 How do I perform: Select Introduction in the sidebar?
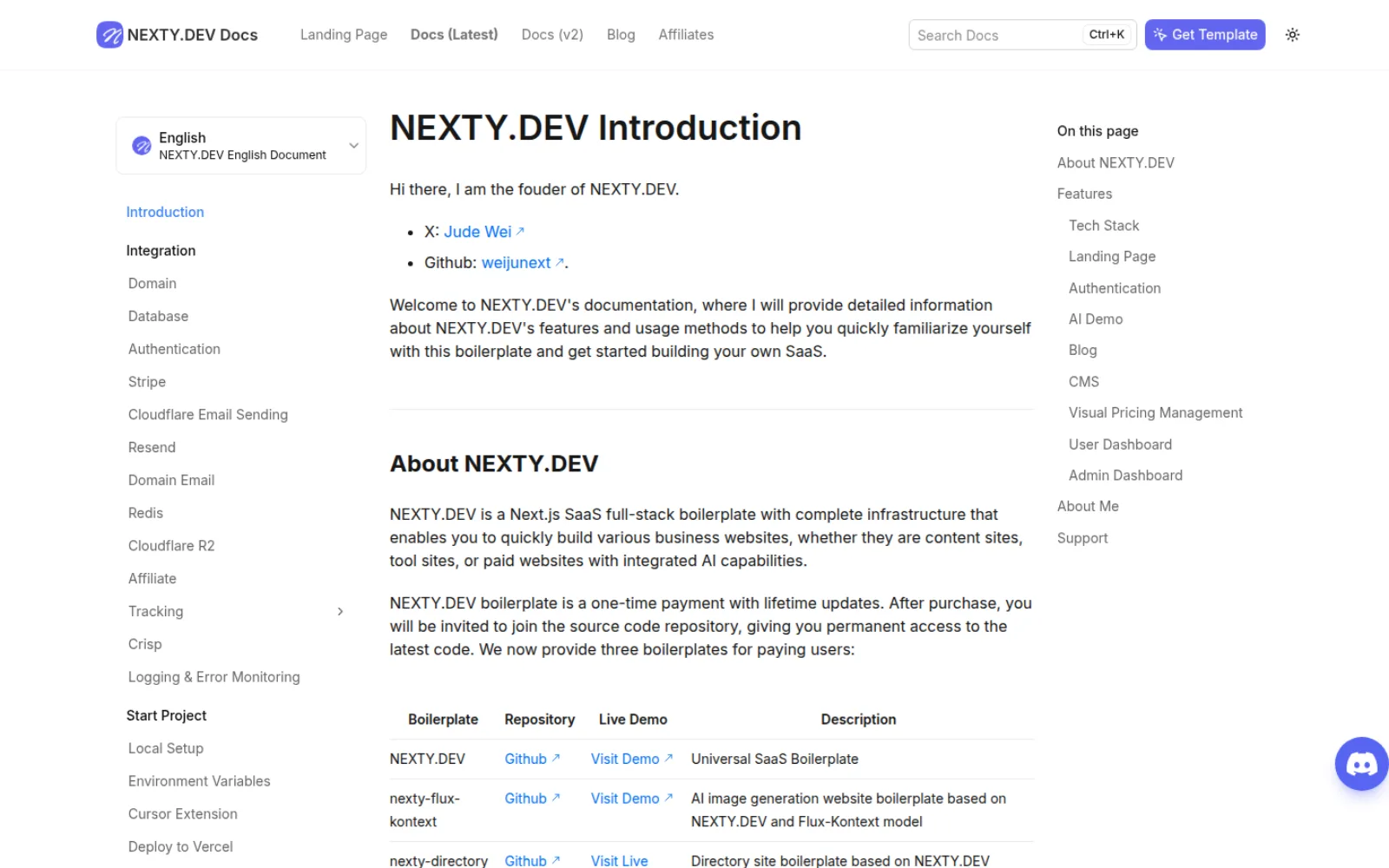coord(165,212)
